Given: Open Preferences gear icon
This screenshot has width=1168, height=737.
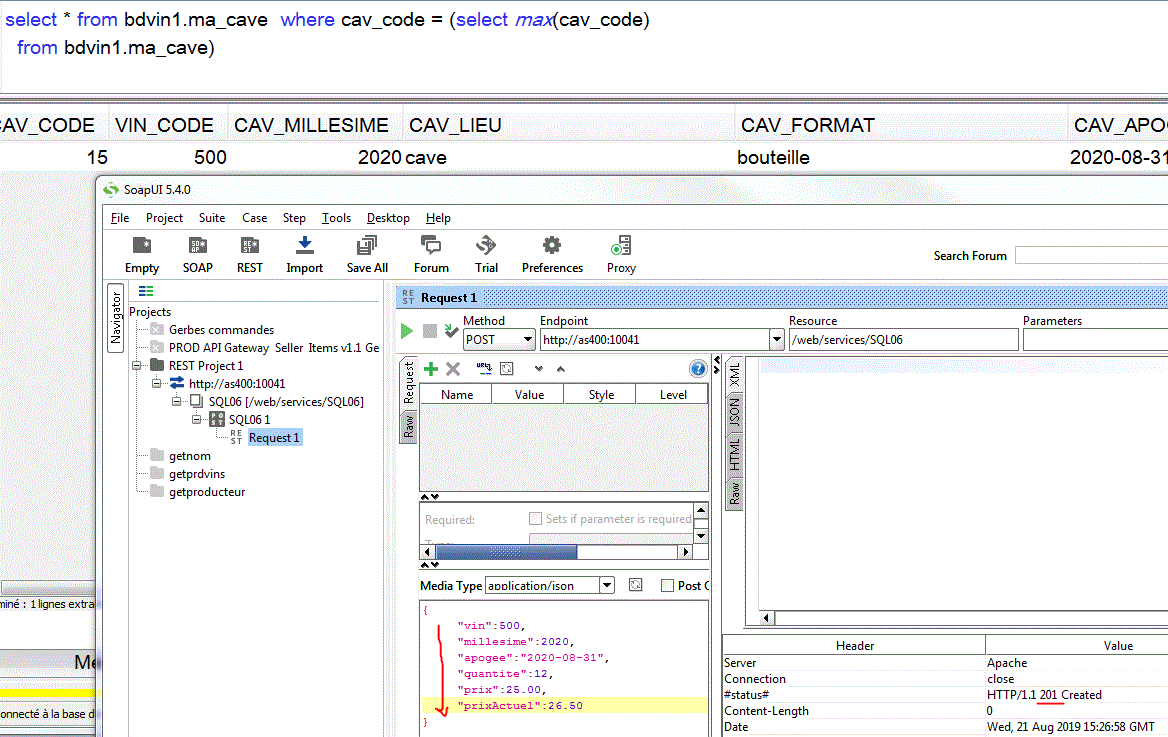Looking at the screenshot, I should 552,246.
